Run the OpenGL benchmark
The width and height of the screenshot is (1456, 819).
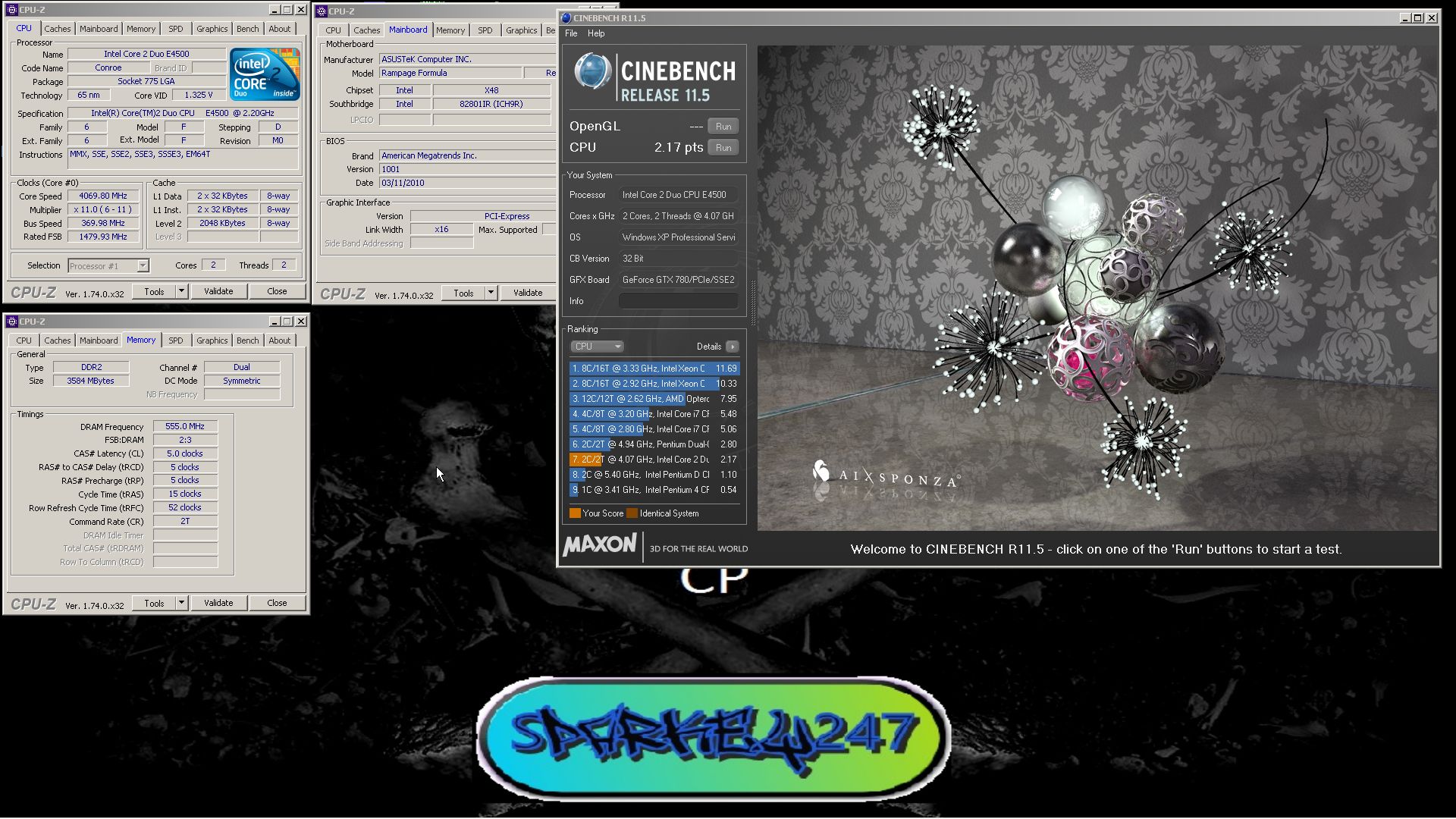[x=723, y=127]
